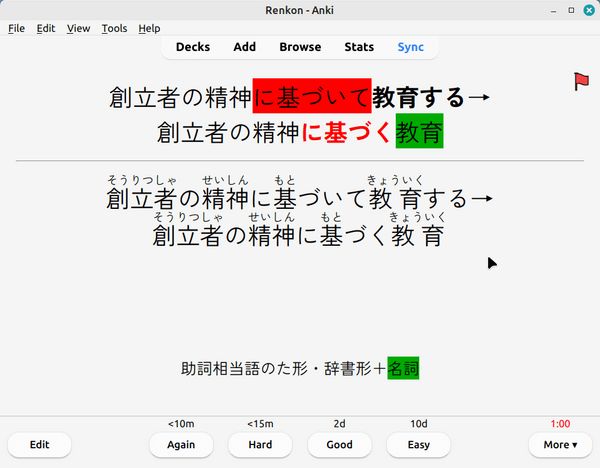Open the Edit menu

46,28
